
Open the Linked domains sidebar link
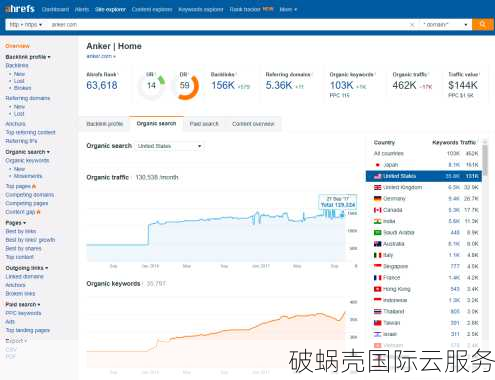(24, 277)
